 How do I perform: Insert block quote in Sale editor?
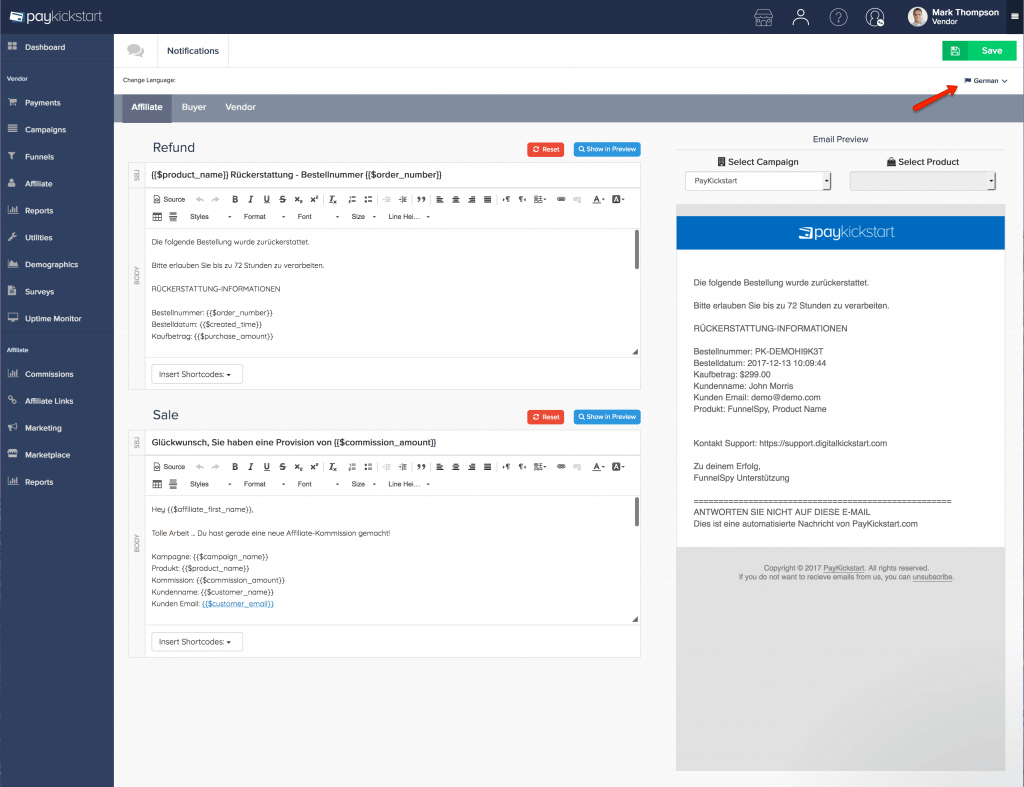click(x=421, y=467)
